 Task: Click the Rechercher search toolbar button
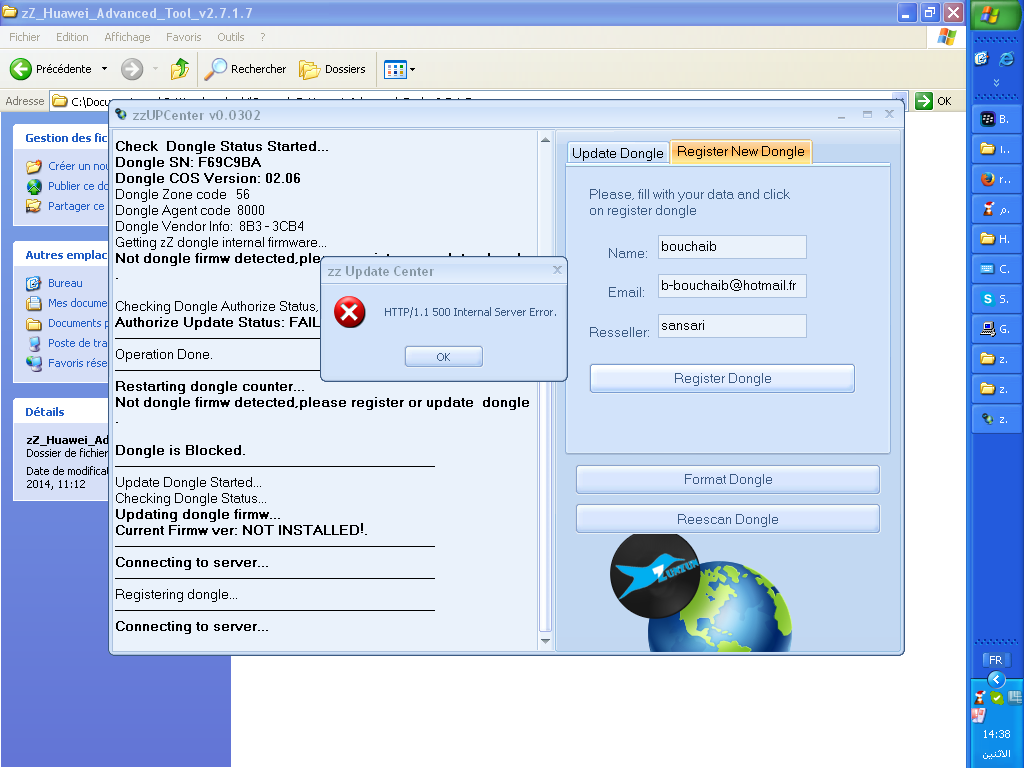tap(246, 69)
